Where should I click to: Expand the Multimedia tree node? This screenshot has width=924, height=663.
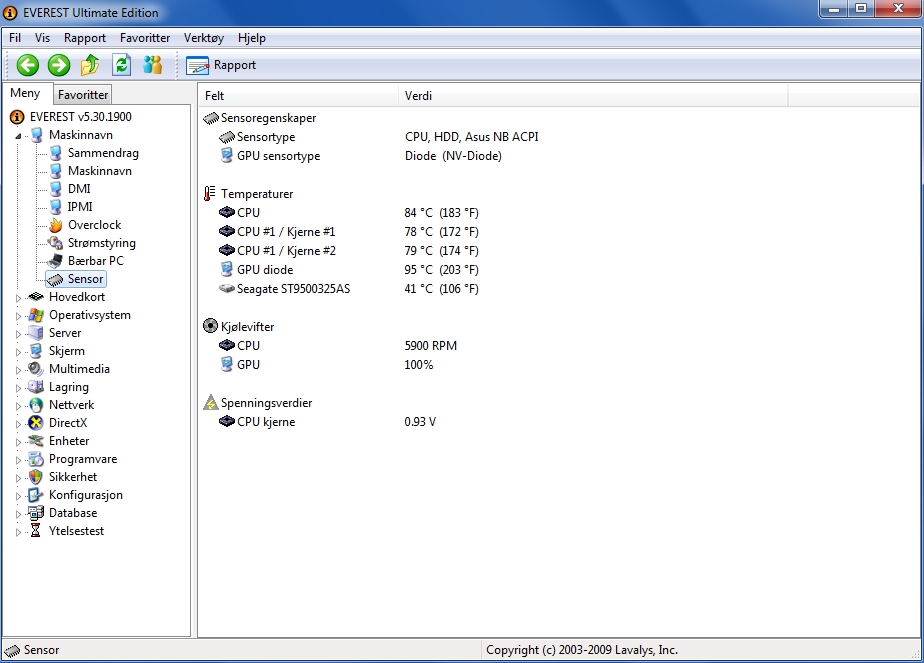pyautogui.click(x=18, y=370)
